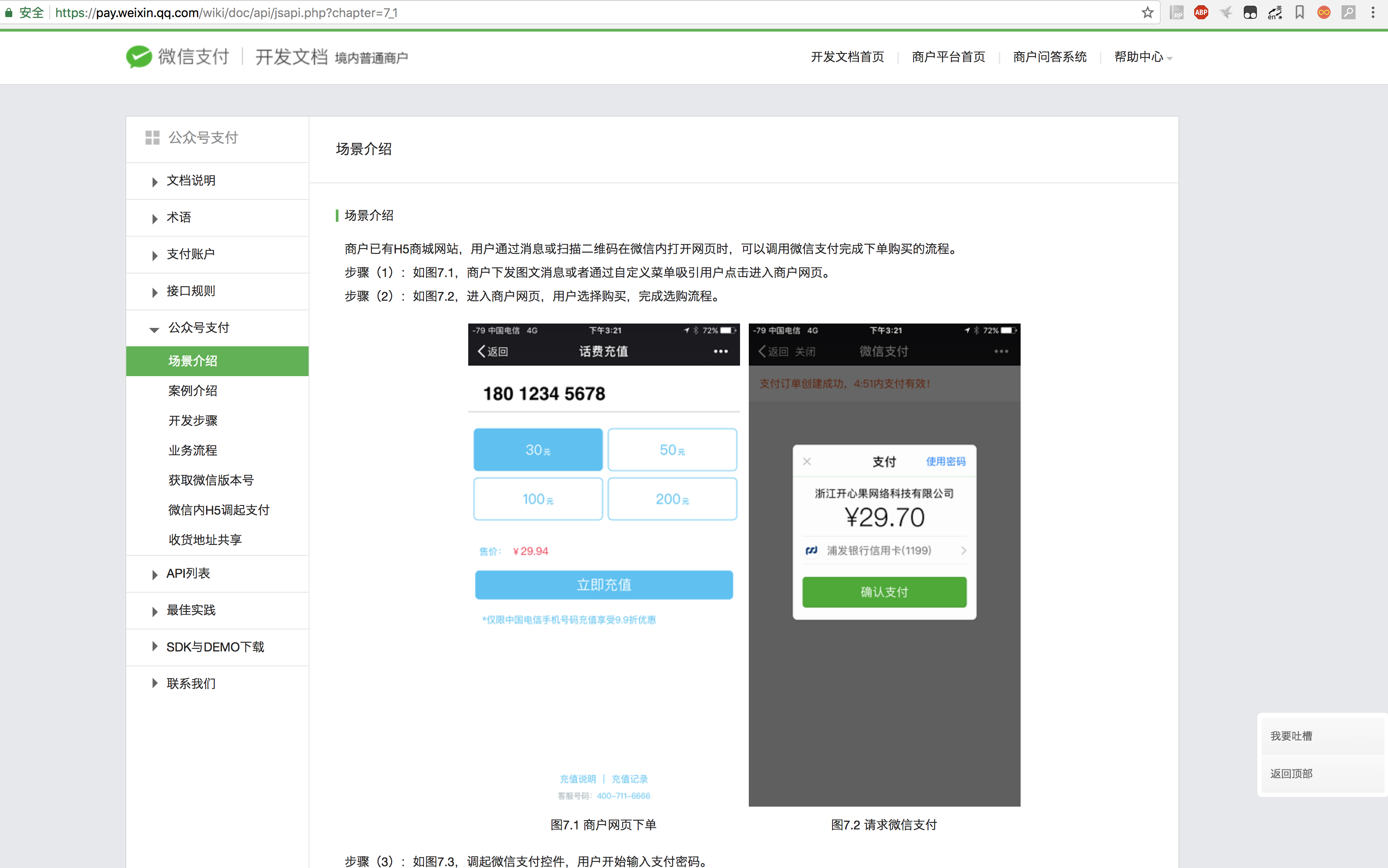
Task: Click the bookmark ribbon extension icon
Action: pyautogui.click(x=1299, y=13)
